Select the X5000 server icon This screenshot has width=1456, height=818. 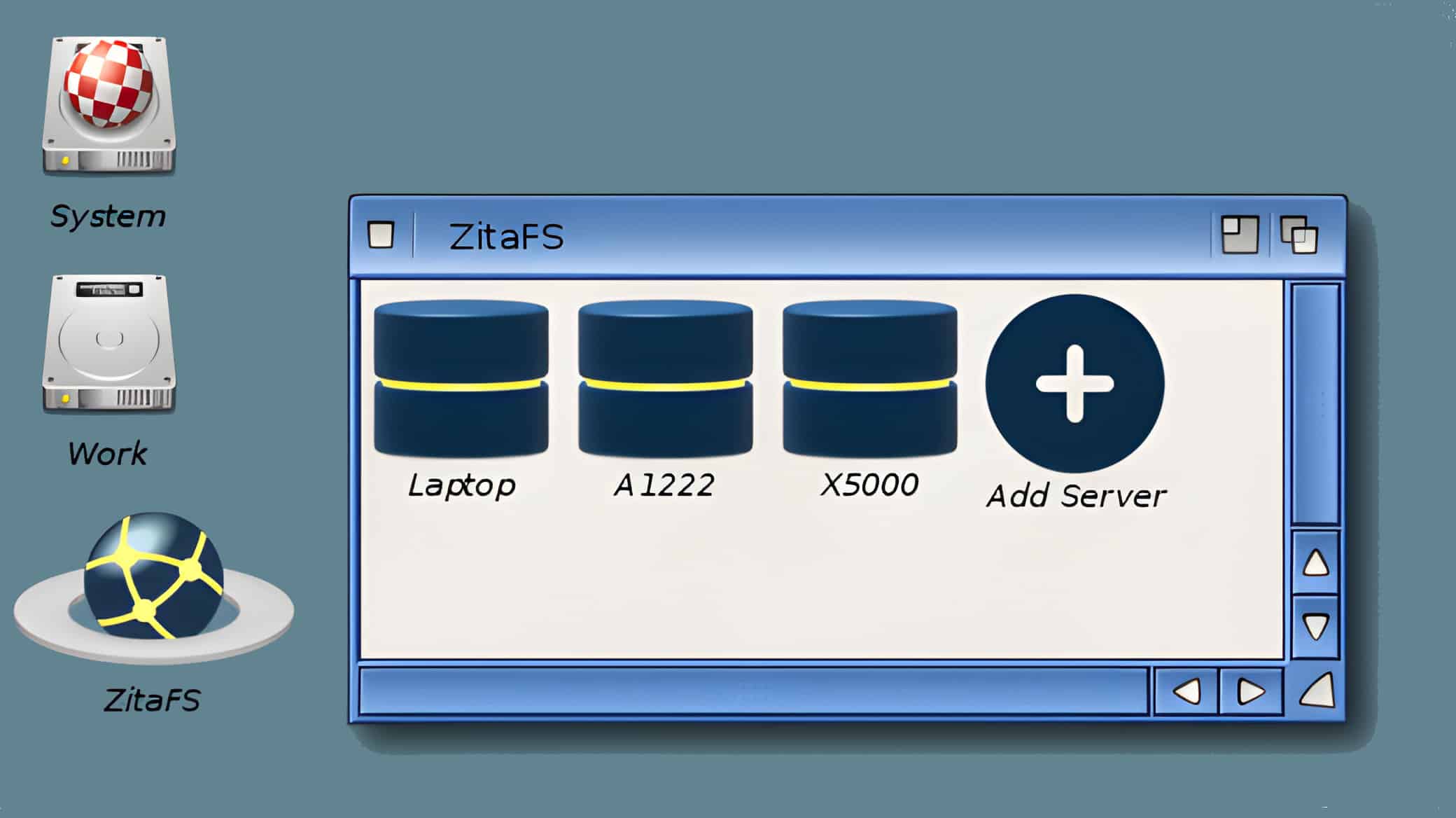pyautogui.click(x=870, y=379)
